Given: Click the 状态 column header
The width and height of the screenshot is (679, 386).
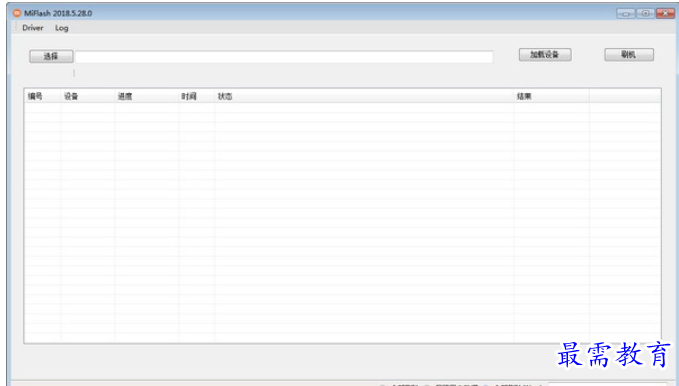Looking at the screenshot, I should [x=364, y=96].
